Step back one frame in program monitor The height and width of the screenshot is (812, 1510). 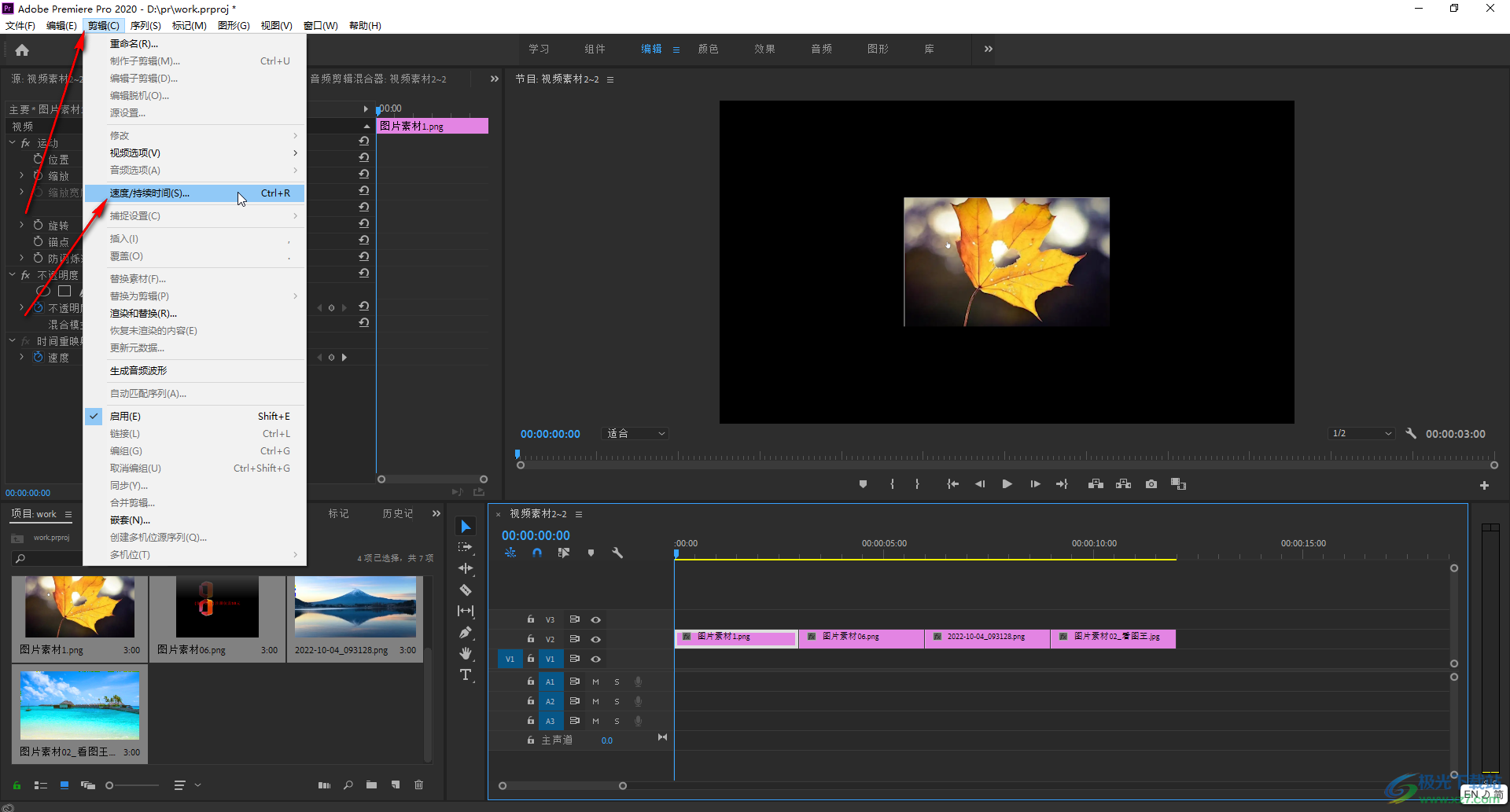pos(980,484)
